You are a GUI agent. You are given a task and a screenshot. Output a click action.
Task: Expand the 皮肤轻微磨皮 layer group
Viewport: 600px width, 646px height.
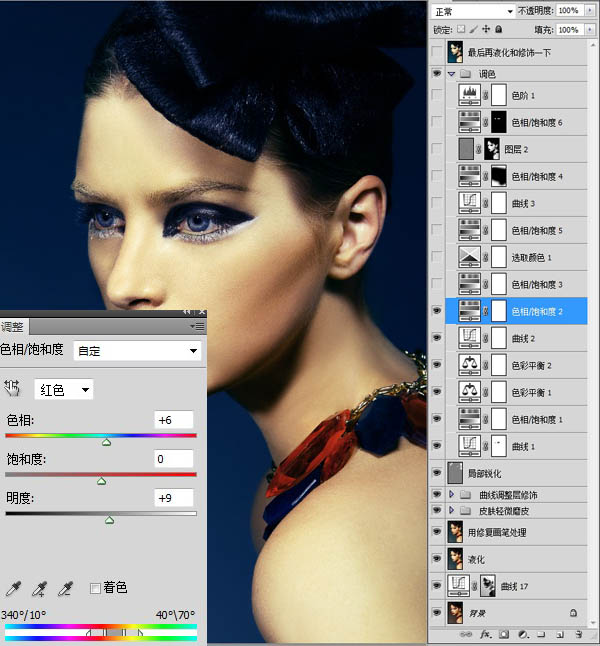451,510
